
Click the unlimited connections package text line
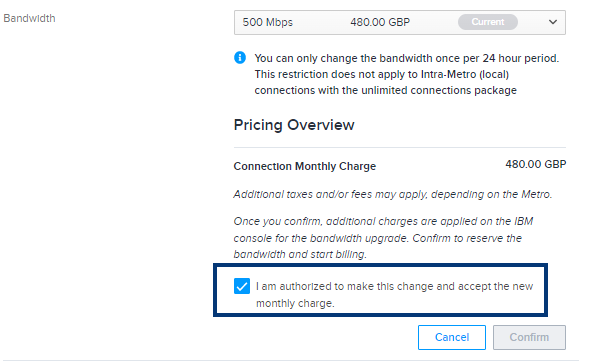pyautogui.click(x=386, y=90)
